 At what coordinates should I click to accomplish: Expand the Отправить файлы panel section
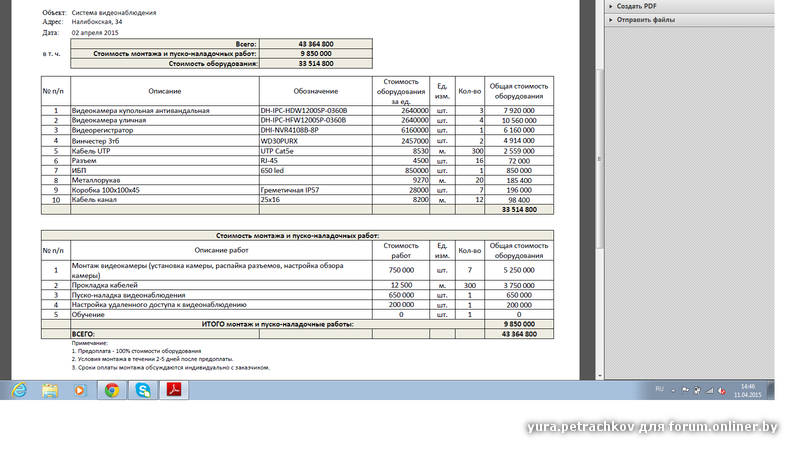[x=645, y=20]
